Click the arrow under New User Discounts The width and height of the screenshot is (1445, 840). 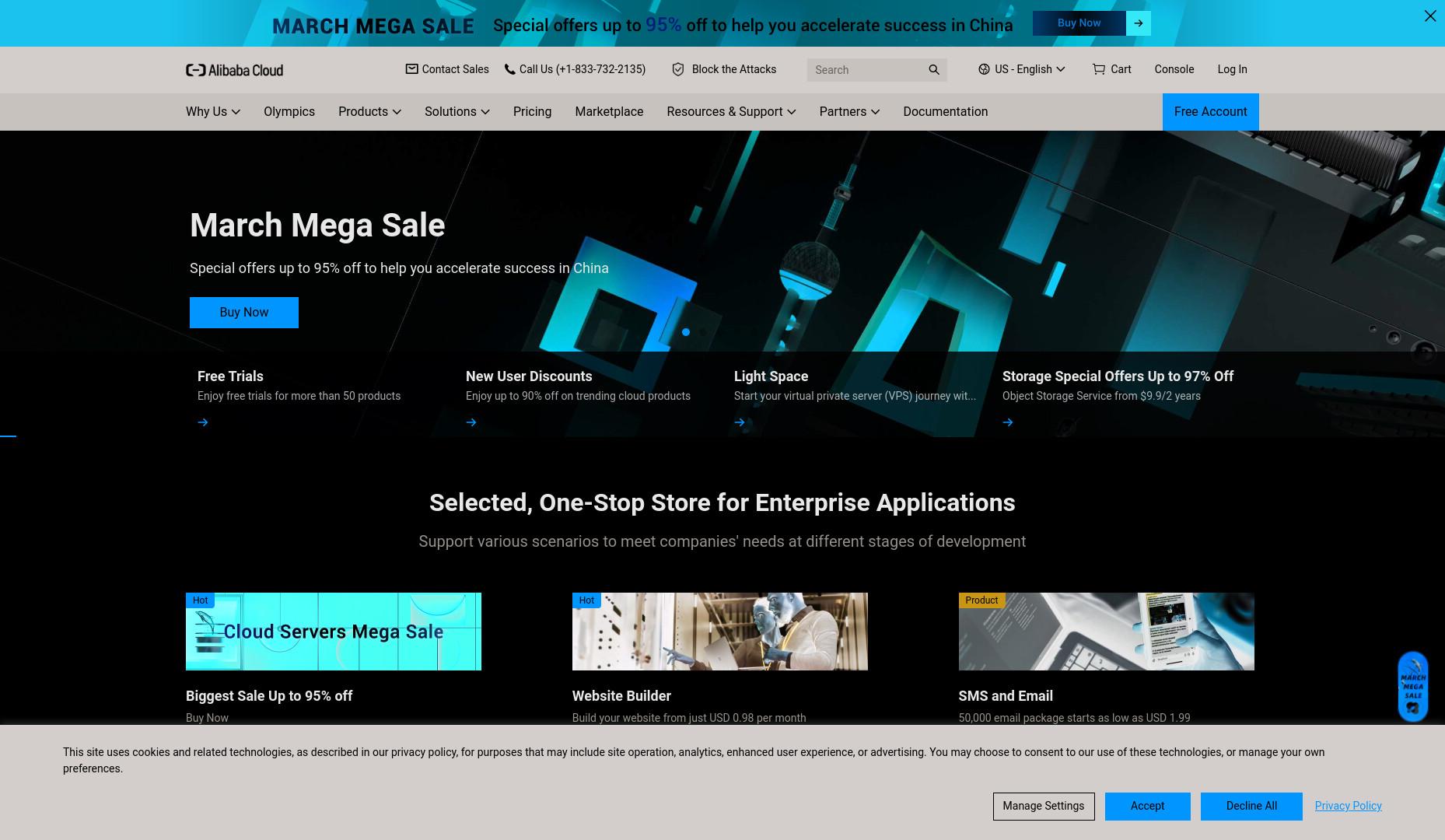tap(471, 422)
